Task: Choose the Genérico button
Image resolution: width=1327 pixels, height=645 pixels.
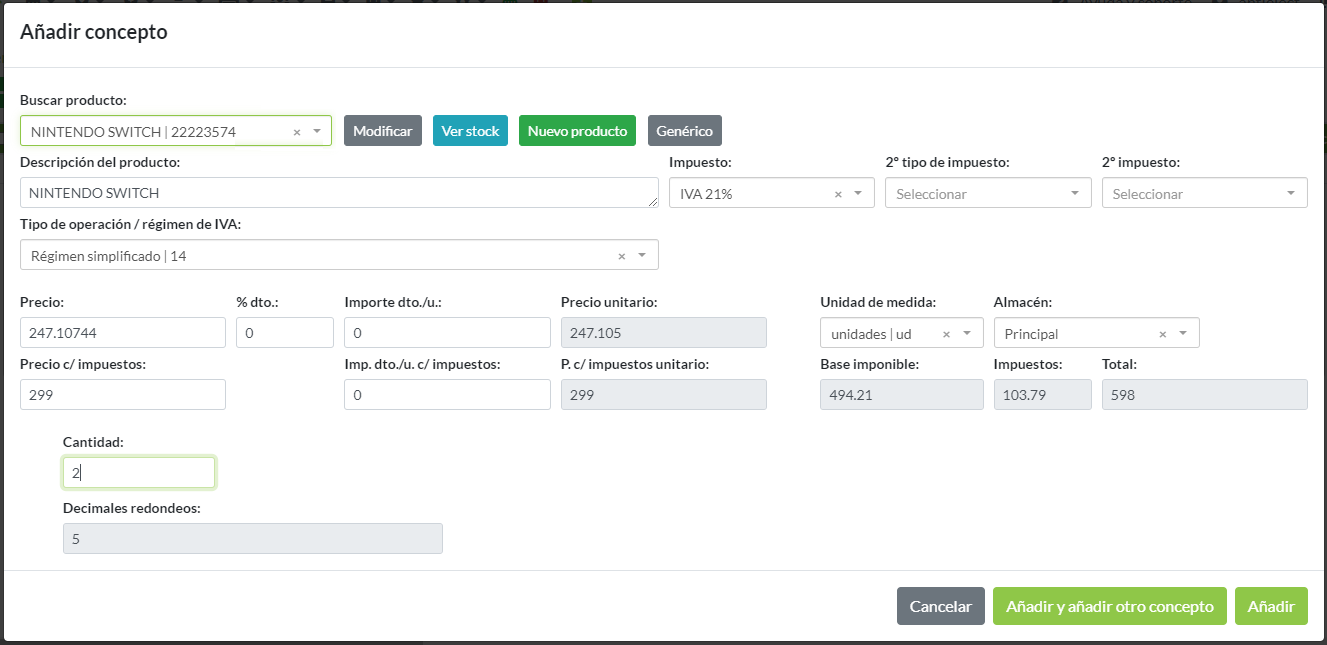Action: [684, 131]
